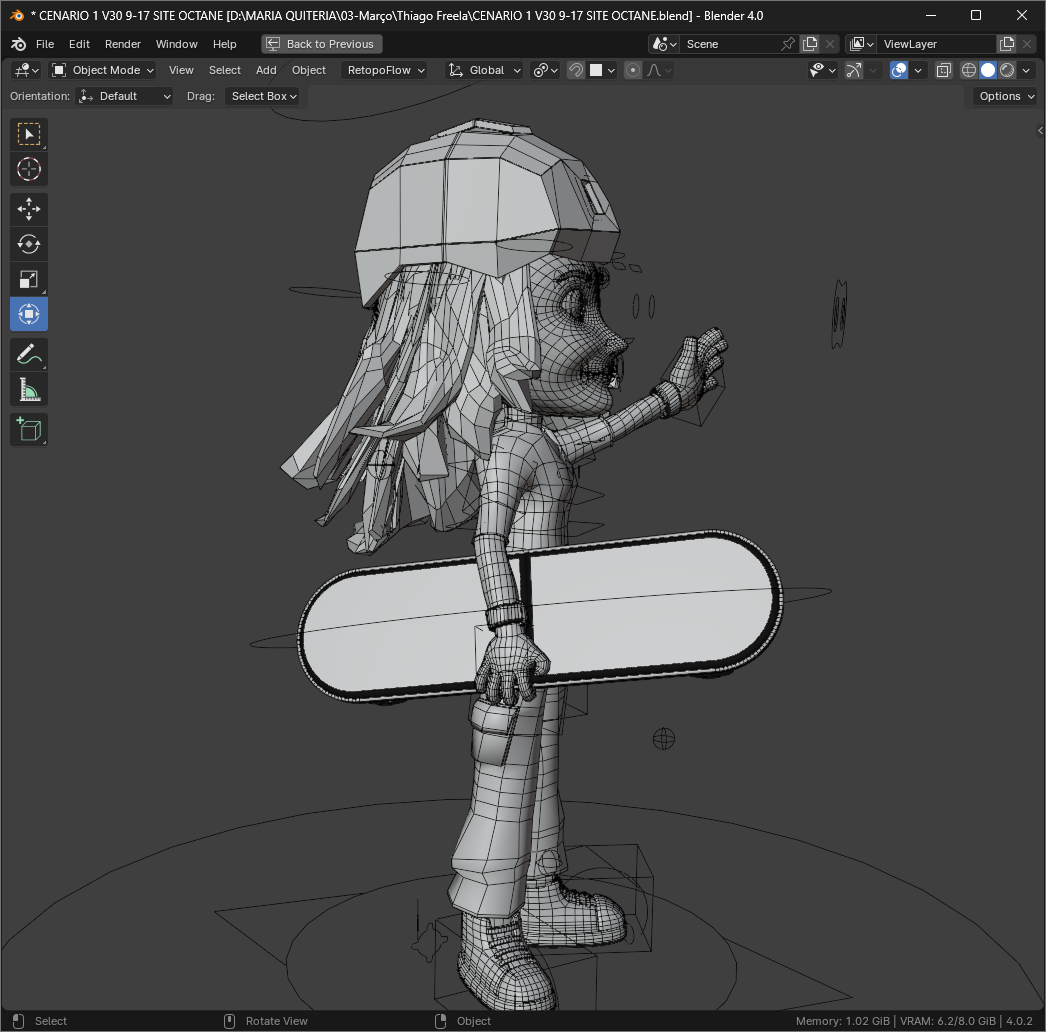Click the new scene duplicate icon

tap(810, 44)
